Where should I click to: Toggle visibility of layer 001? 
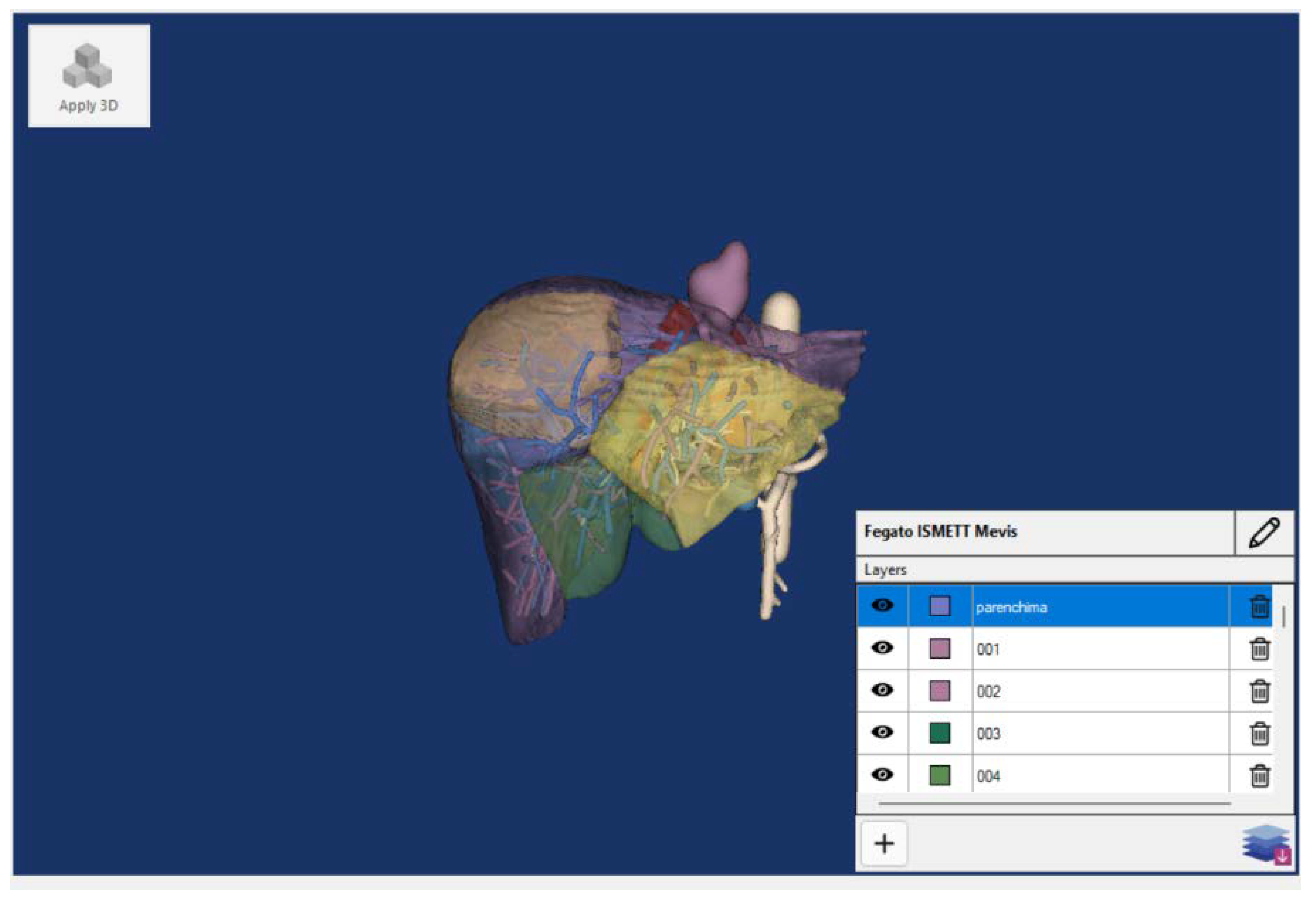882,648
